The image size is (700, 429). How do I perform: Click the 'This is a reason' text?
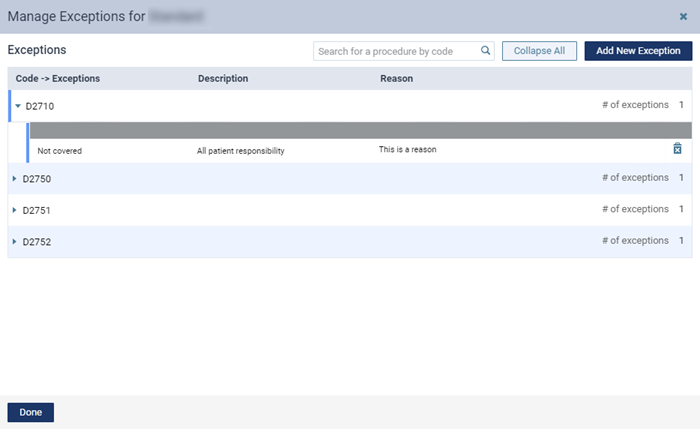[x=407, y=150]
